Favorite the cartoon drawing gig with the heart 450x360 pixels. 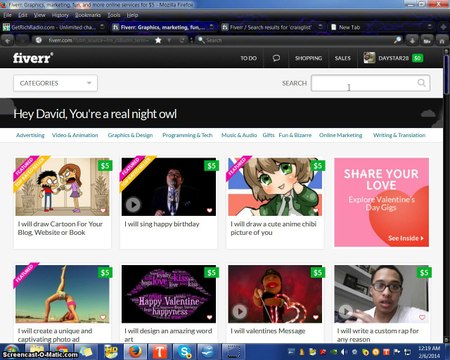103,210
